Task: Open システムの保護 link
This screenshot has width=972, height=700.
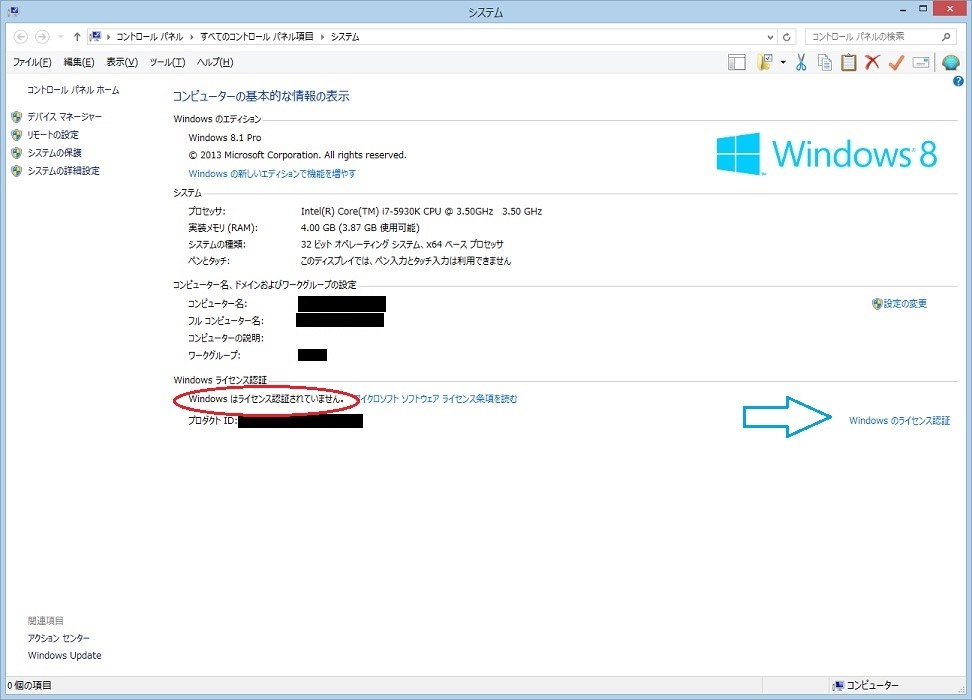Action: coord(55,153)
